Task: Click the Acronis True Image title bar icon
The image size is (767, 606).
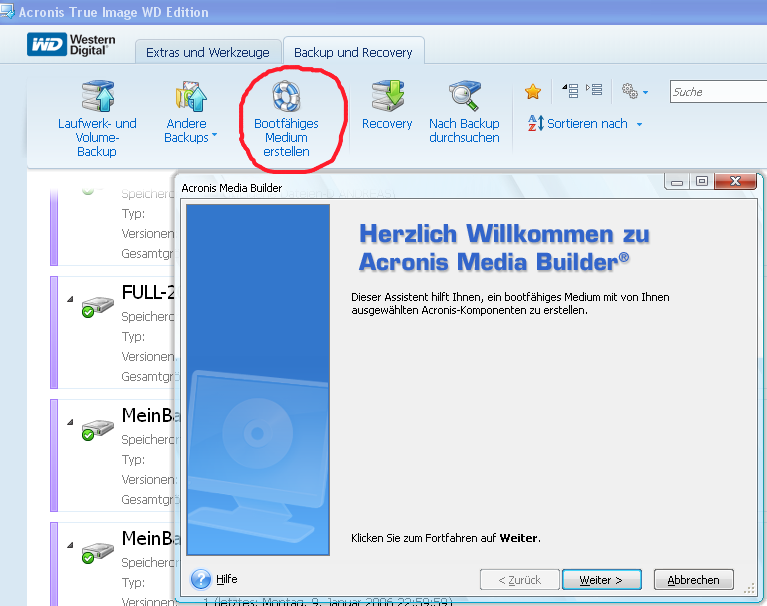Action: (7, 11)
